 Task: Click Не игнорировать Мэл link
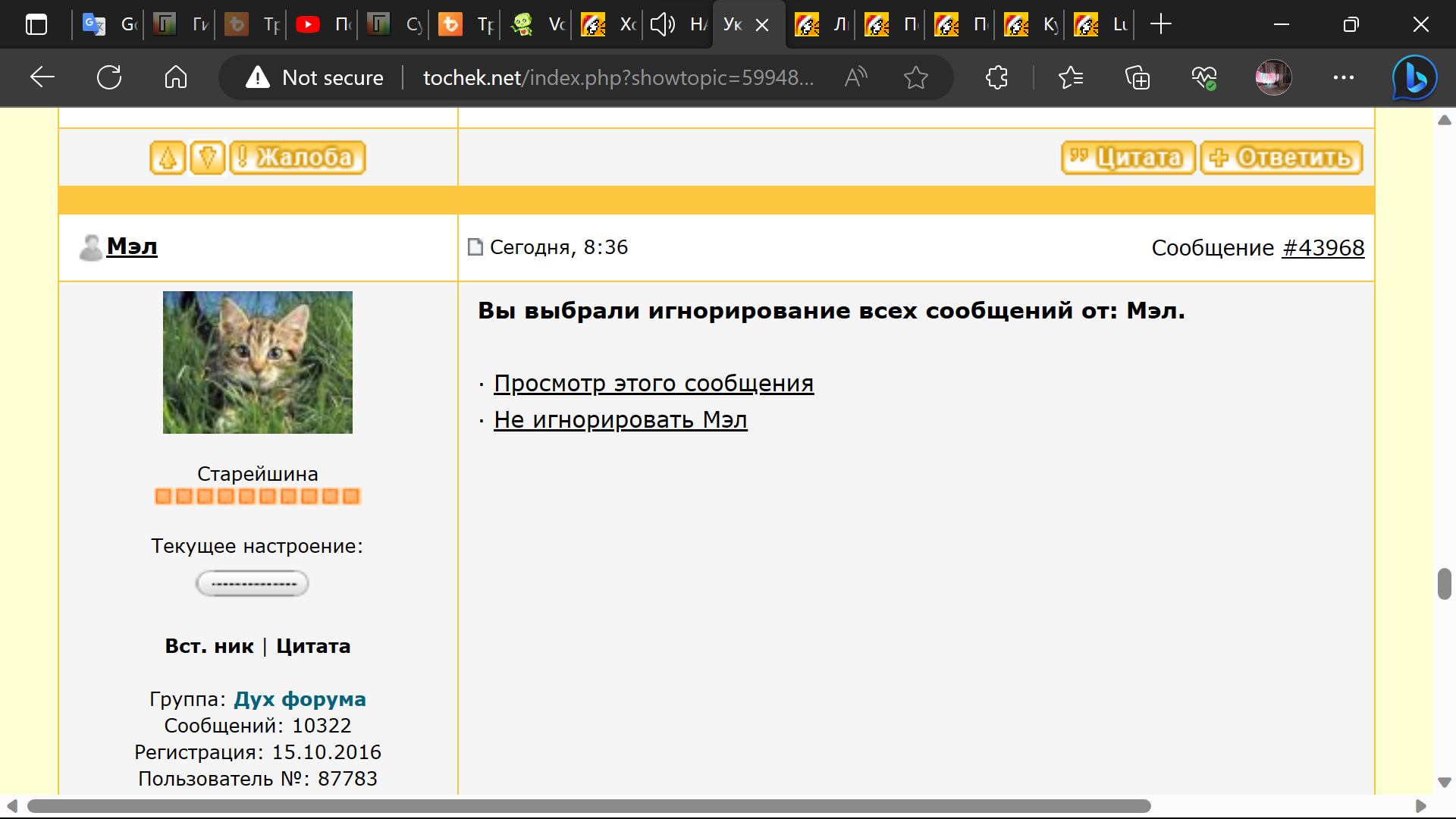click(620, 420)
